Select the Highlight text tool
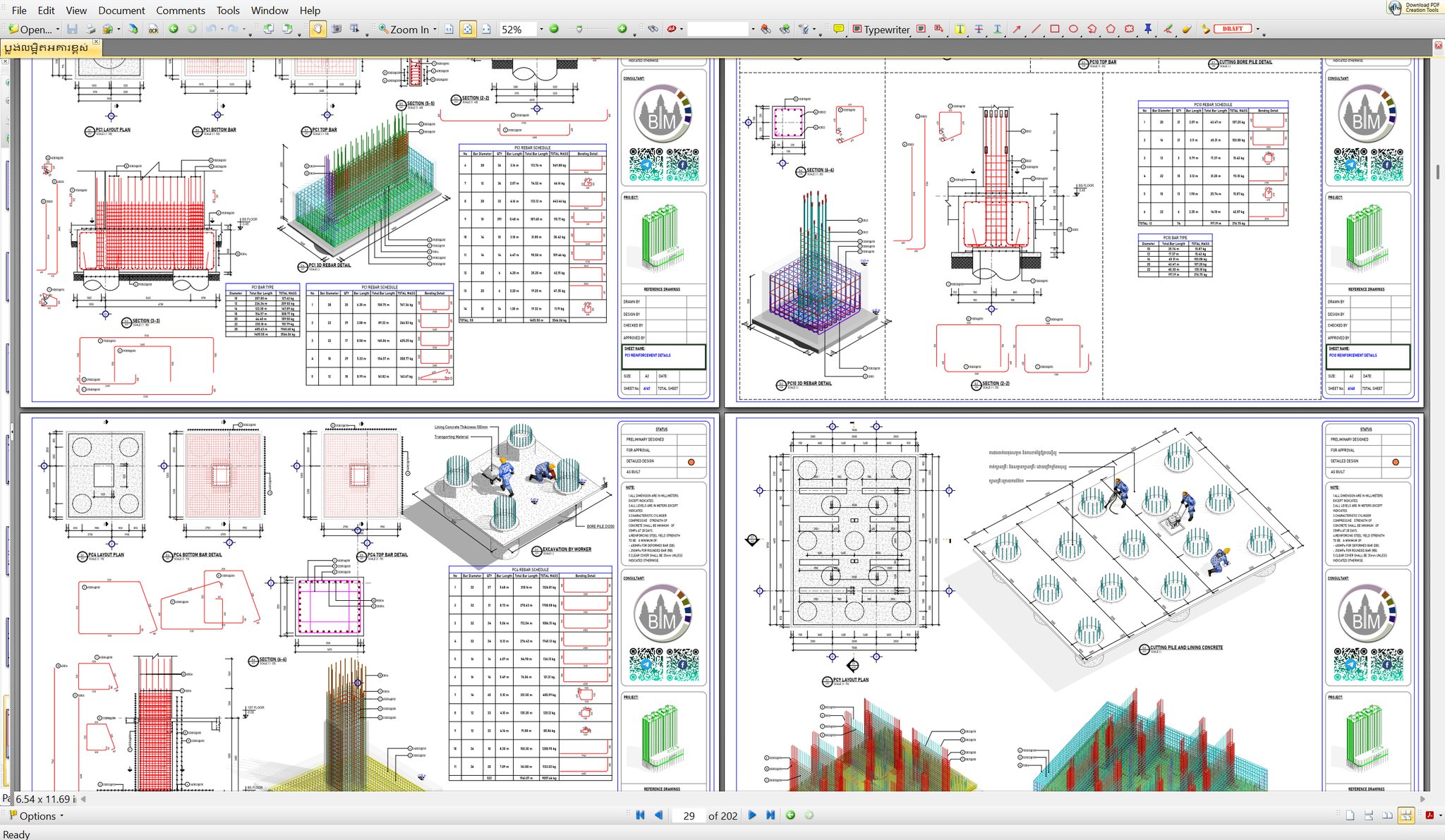The width and height of the screenshot is (1445, 840). 960,29
